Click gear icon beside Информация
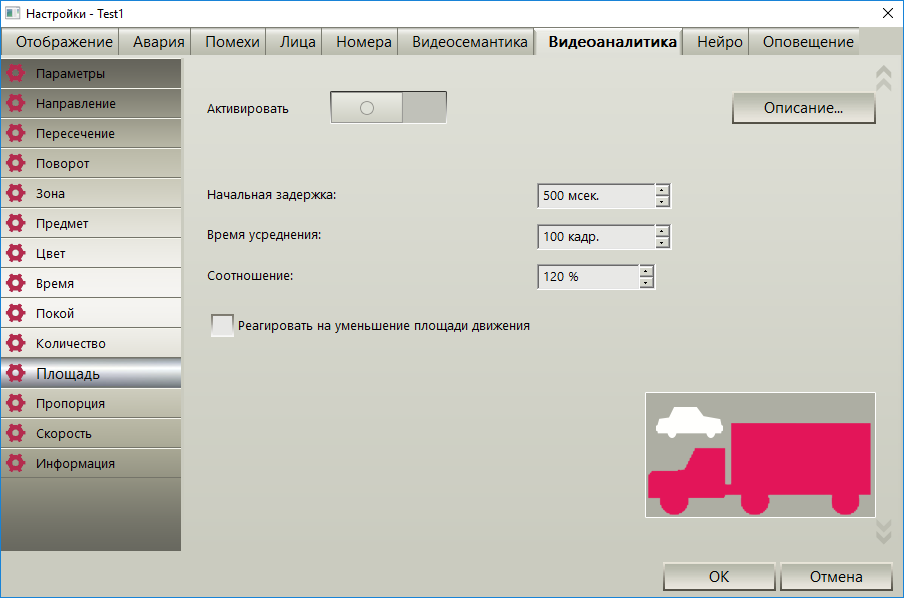Screen dimensions: 904x598 [16, 463]
